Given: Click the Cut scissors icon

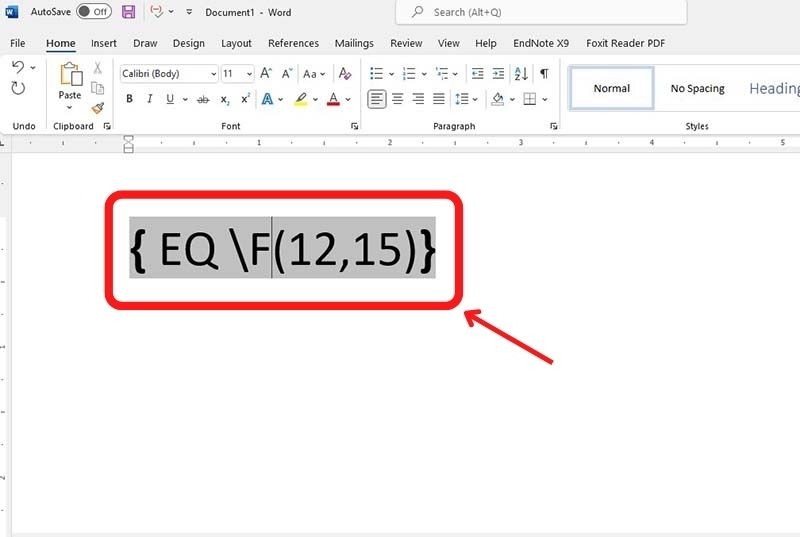Looking at the screenshot, I should pos(97,67).
